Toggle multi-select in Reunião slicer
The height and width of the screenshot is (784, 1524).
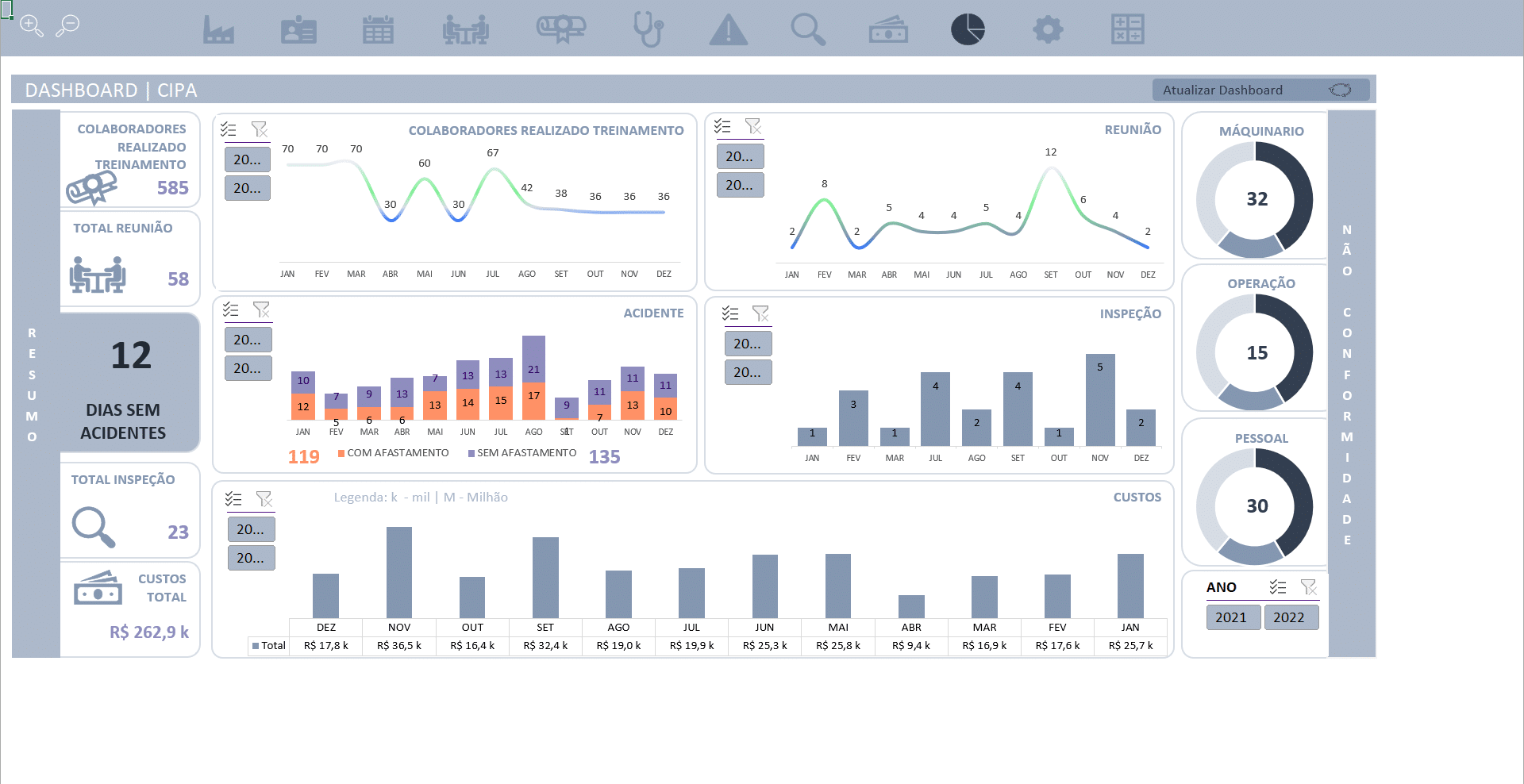pos(722,126)
